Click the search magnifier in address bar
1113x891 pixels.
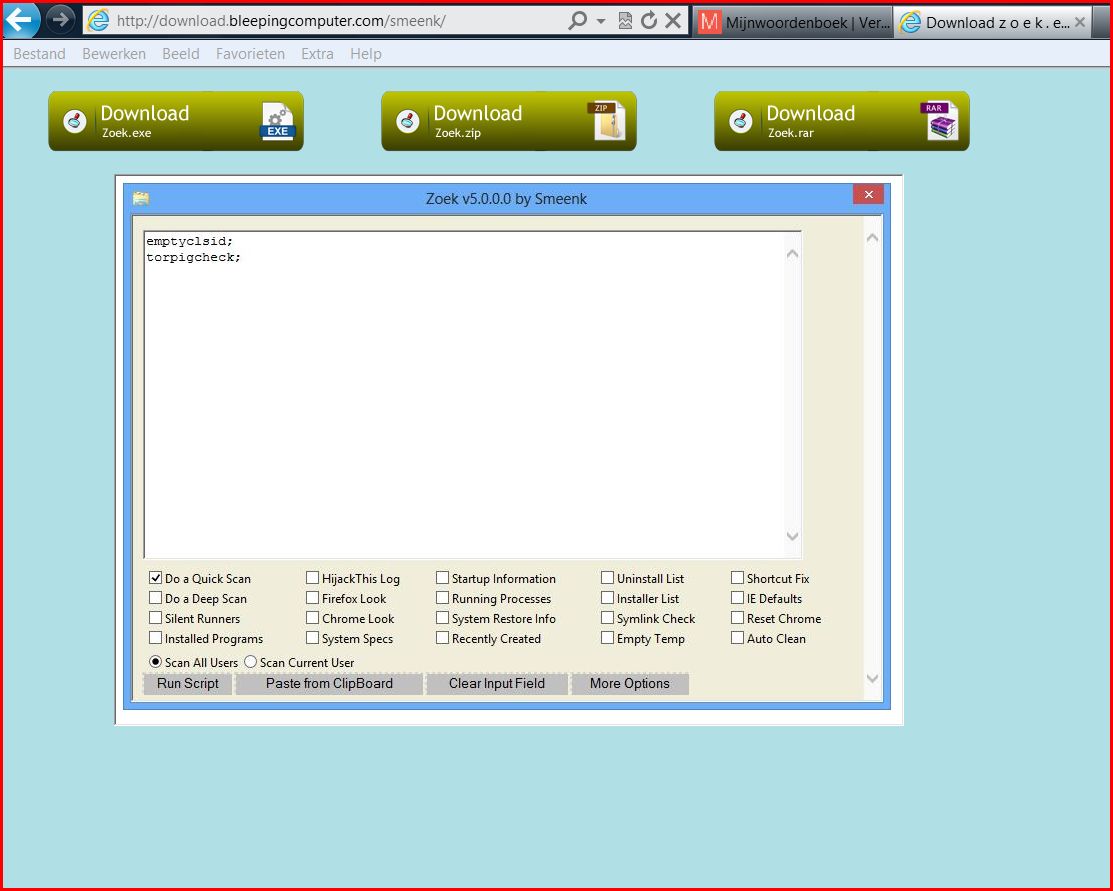tap(578, 21)
